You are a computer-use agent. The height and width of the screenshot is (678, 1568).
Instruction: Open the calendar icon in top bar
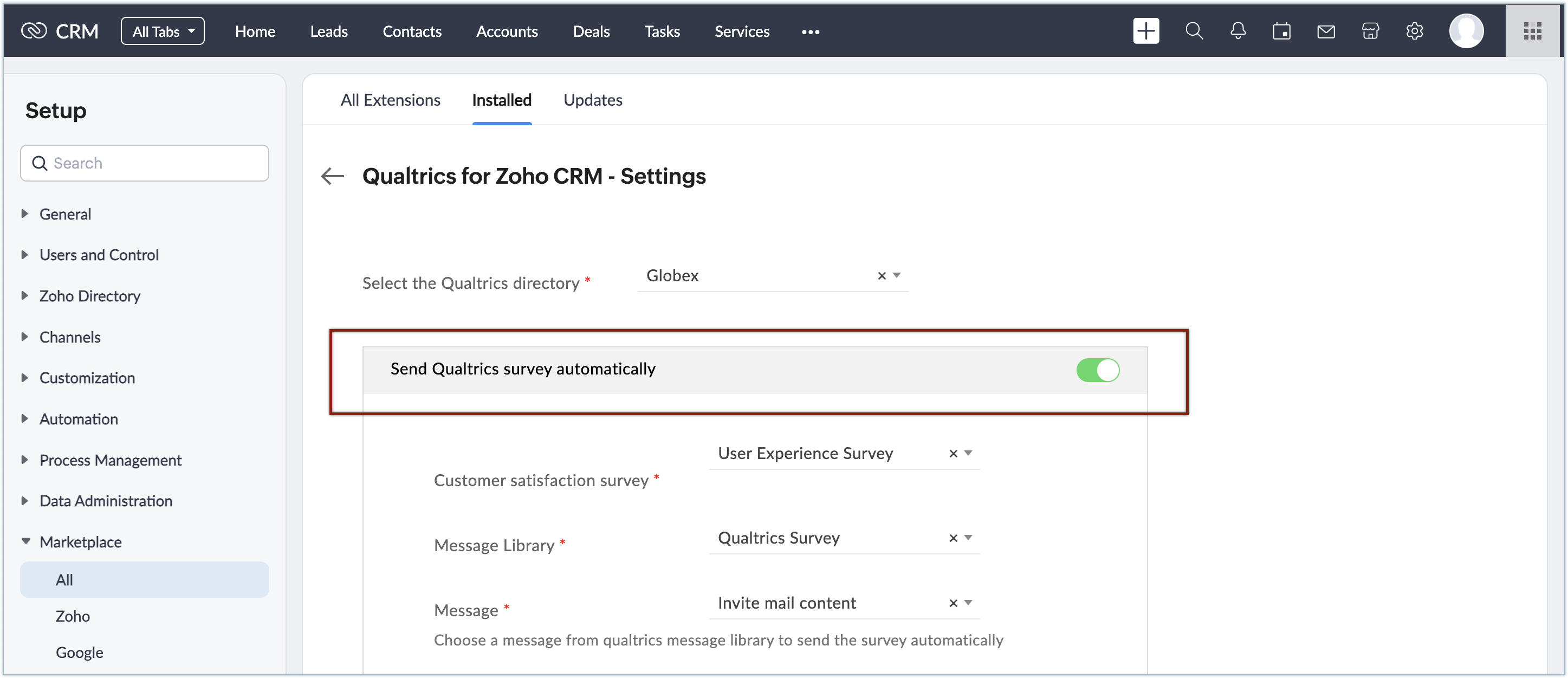pyautogui.click(x=1281, y=31)
